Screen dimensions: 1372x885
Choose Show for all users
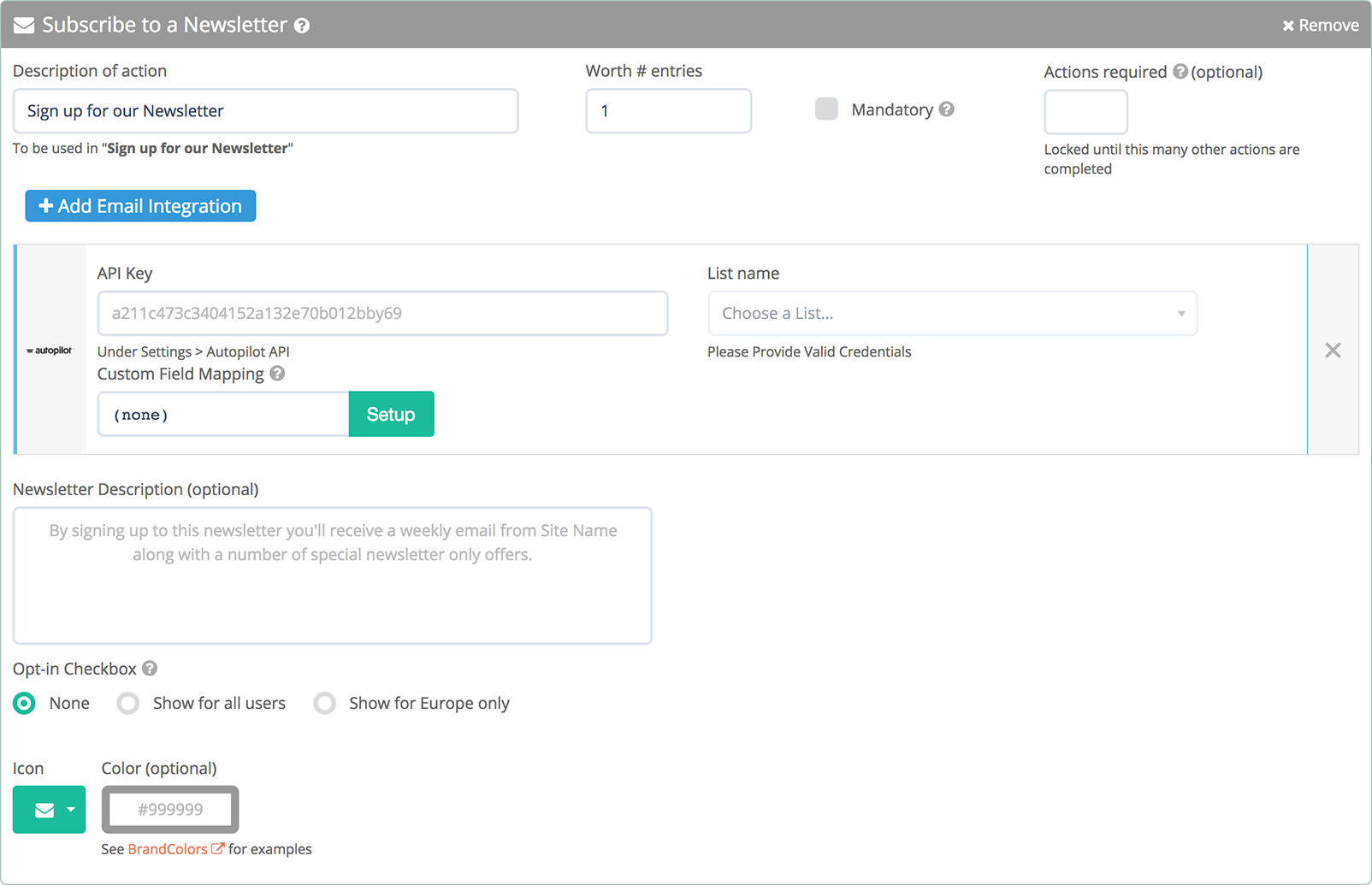pyautogui.click(x=128, y=704)
